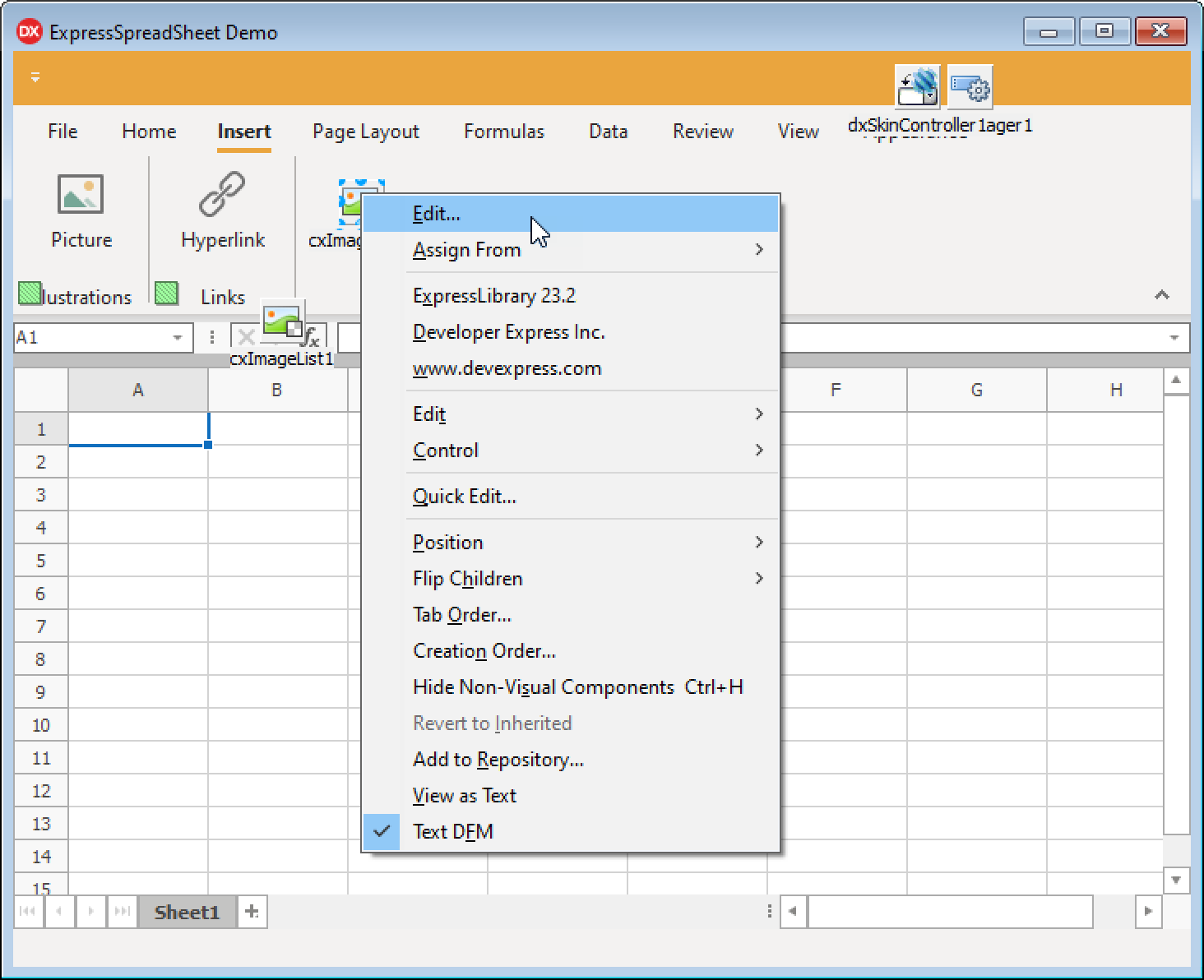Viewport: 1204px width, 980px height.
Task: Select the dxSkinController component icon
Action: click(917, 87)
